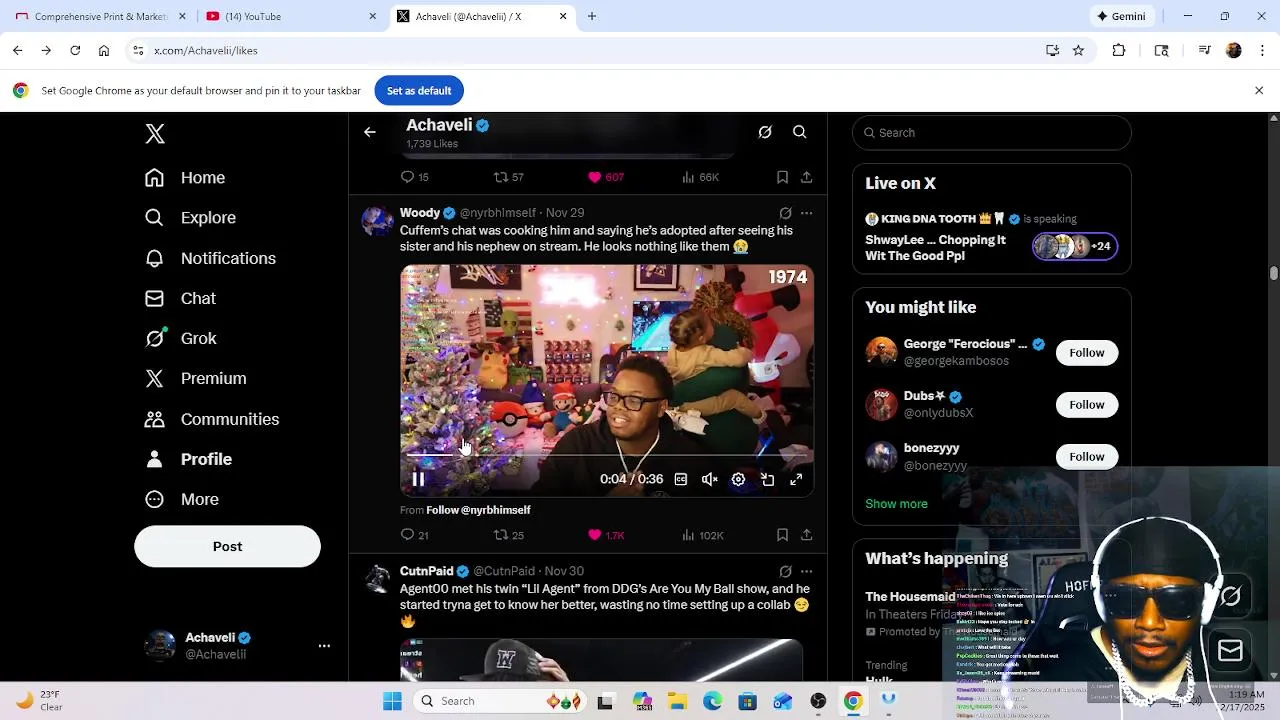
Task: Open Grok in the sidebar
Action: pyautogui.click(x=180, y=338)
